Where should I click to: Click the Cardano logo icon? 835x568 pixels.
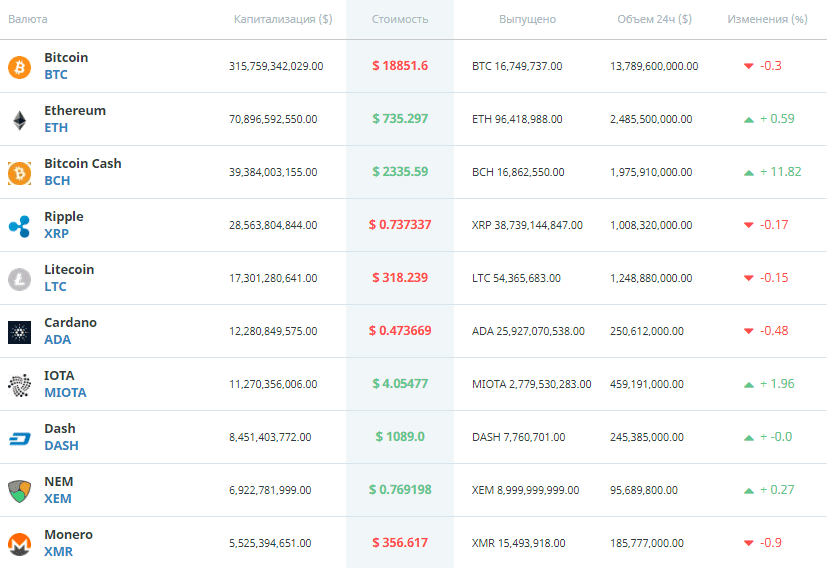pos(20,333)
